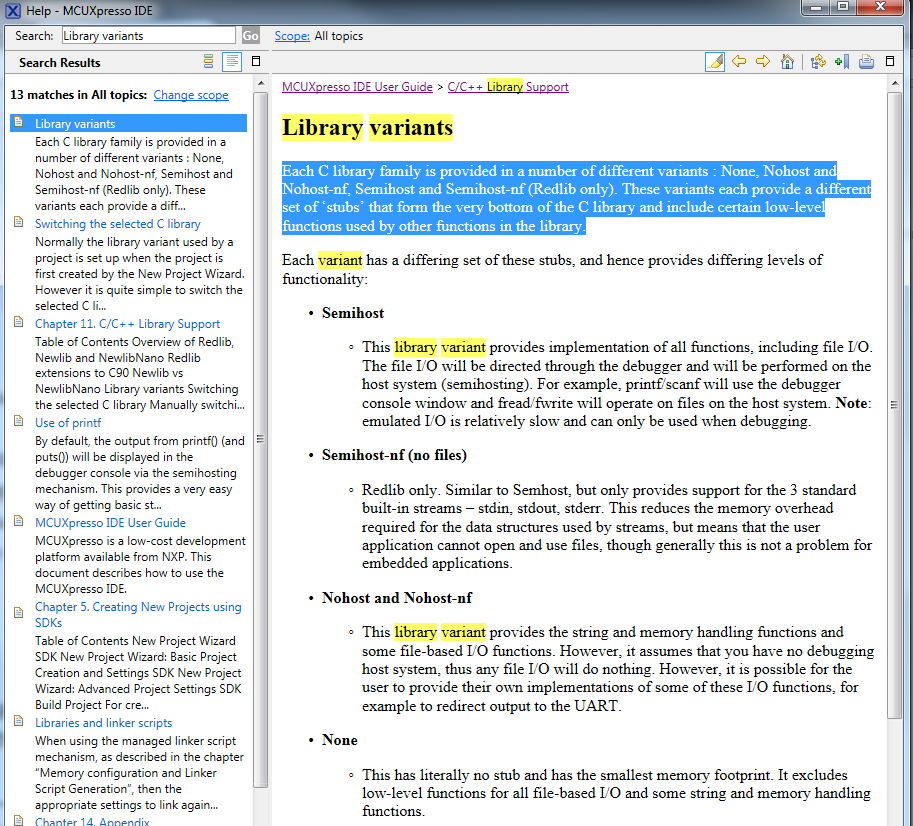
Task: Focus the Search input field
Action: pos(148,36)
